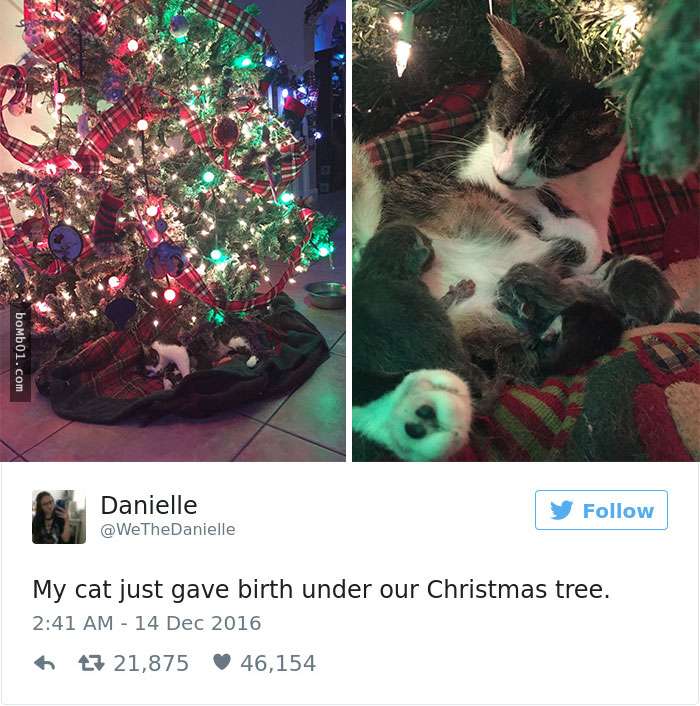Click the 46,154 likes count
The image size is (700, 706).
(278, 663)
